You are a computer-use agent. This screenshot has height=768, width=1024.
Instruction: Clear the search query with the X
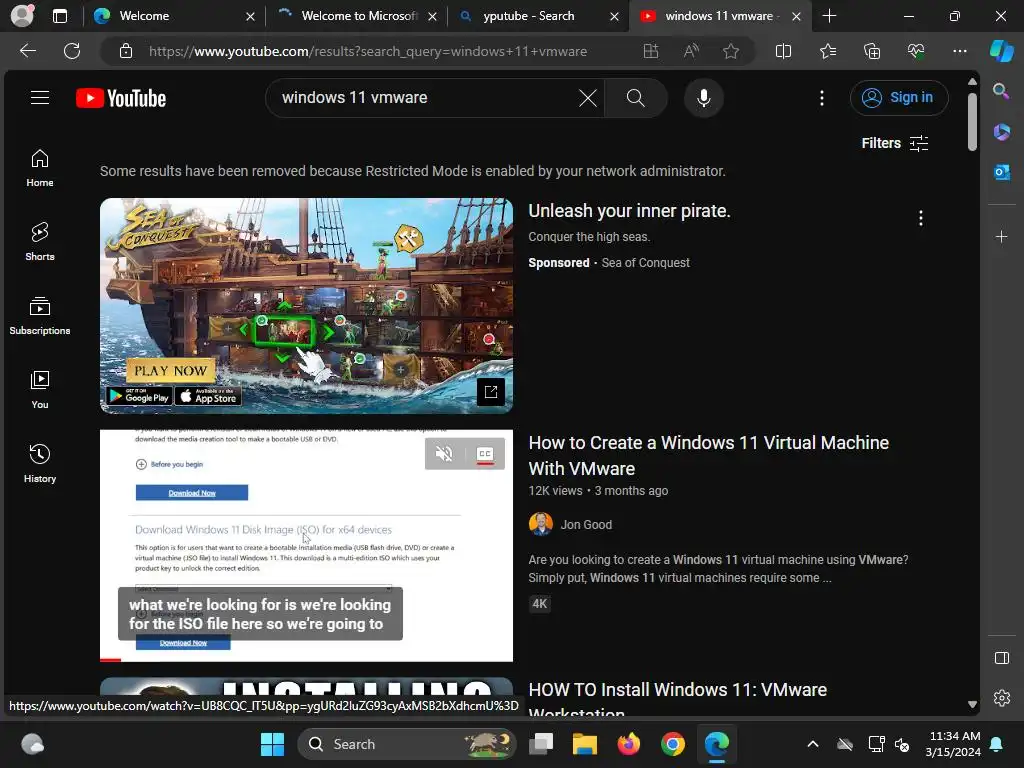tap(588, 98)
